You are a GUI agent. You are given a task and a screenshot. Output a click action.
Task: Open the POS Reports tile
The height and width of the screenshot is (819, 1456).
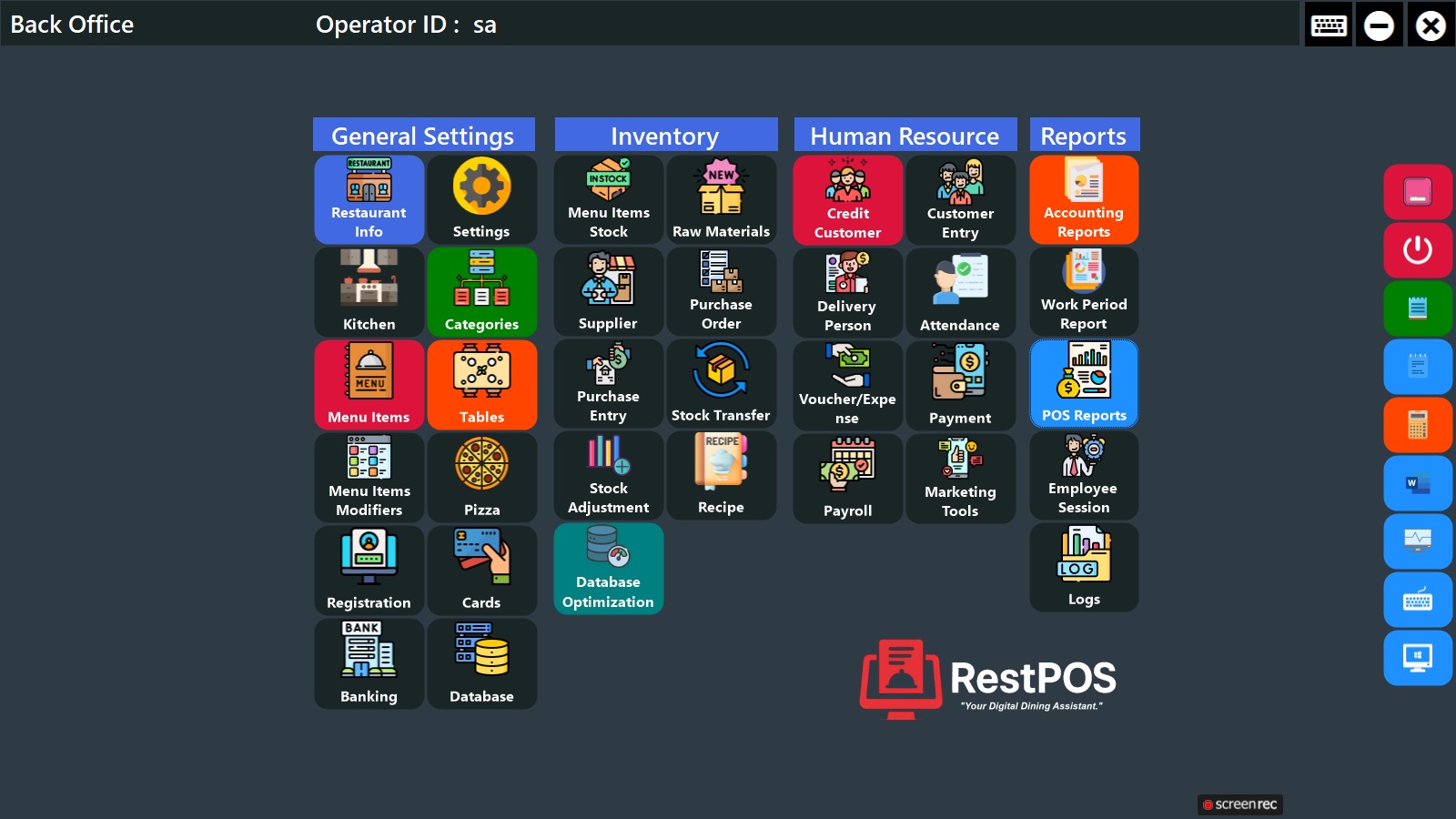coord(1084,383)
